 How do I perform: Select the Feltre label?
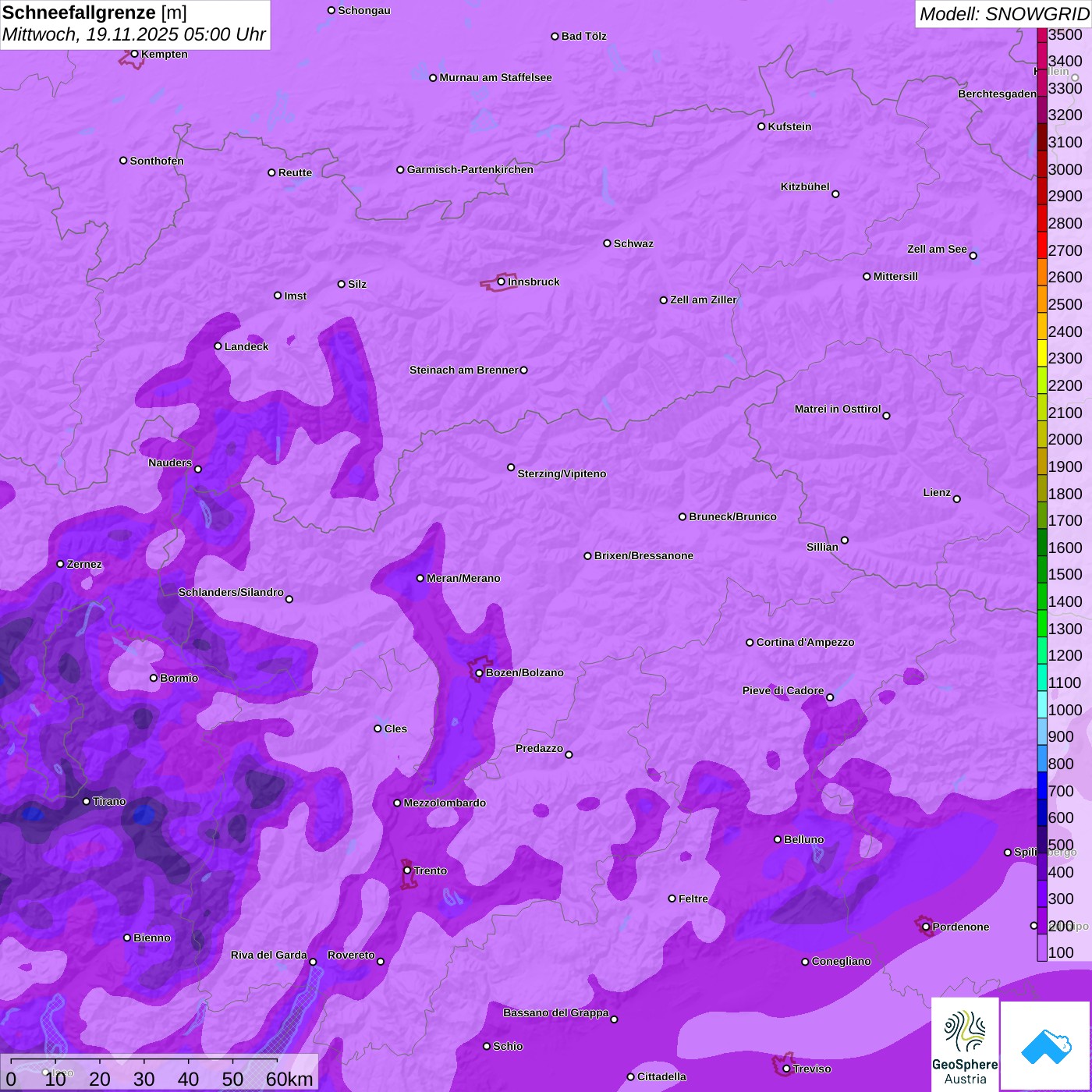(693, 899)
